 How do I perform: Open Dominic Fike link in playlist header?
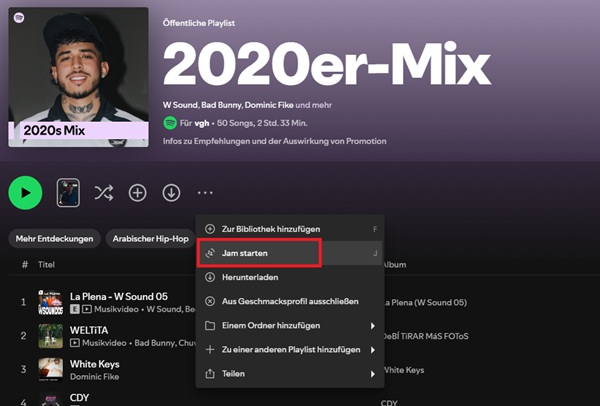(269, 105)
